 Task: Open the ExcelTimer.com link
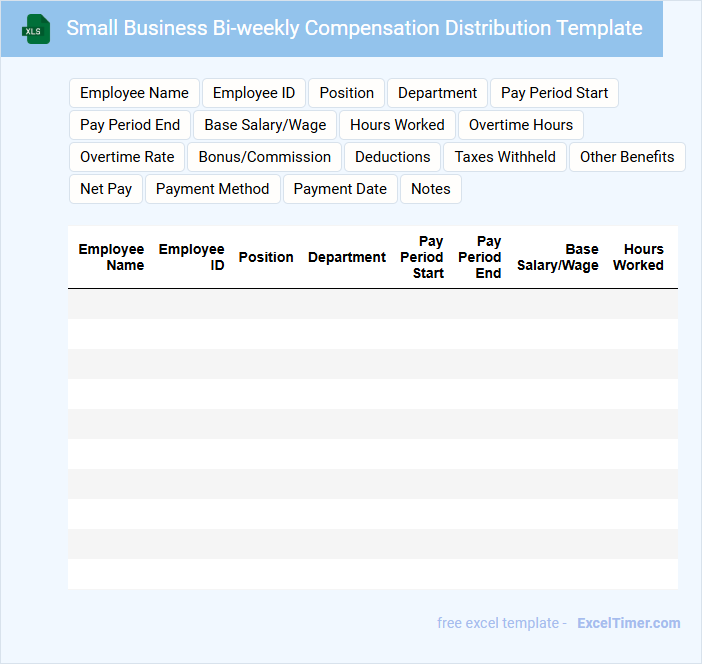(628, 623)
